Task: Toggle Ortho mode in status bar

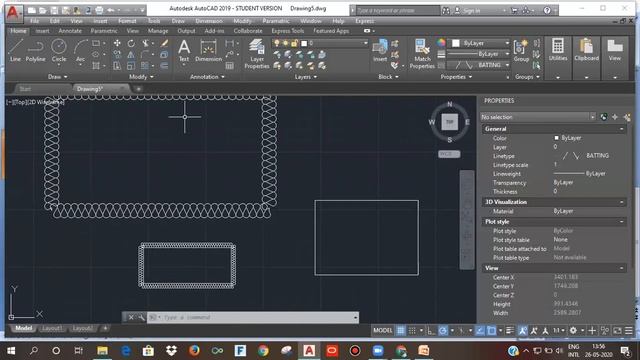Action: (x=431, y=330)
